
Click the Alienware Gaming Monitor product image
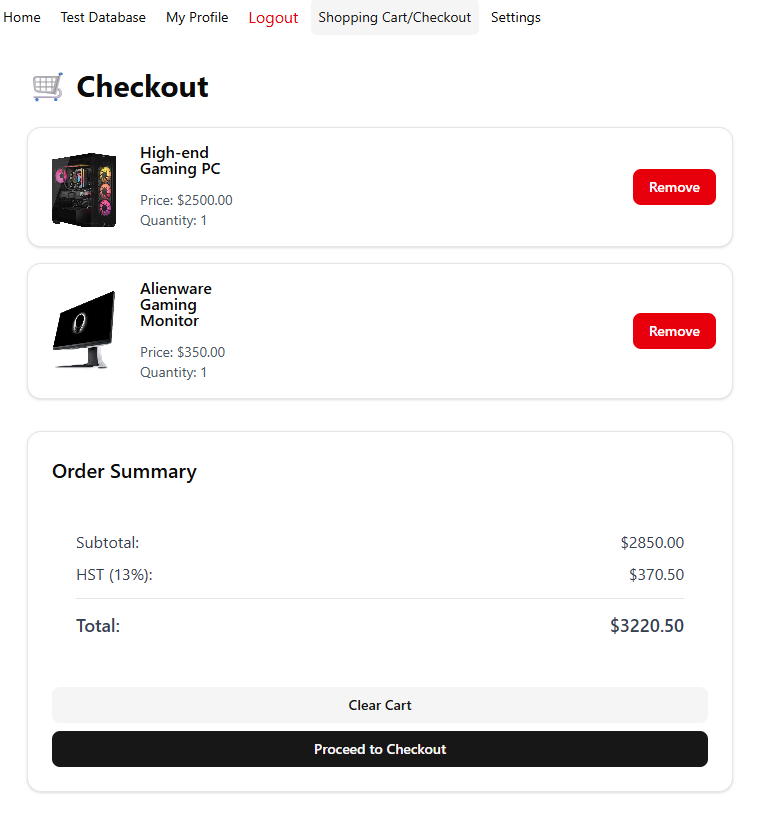[x=84, y=330]
